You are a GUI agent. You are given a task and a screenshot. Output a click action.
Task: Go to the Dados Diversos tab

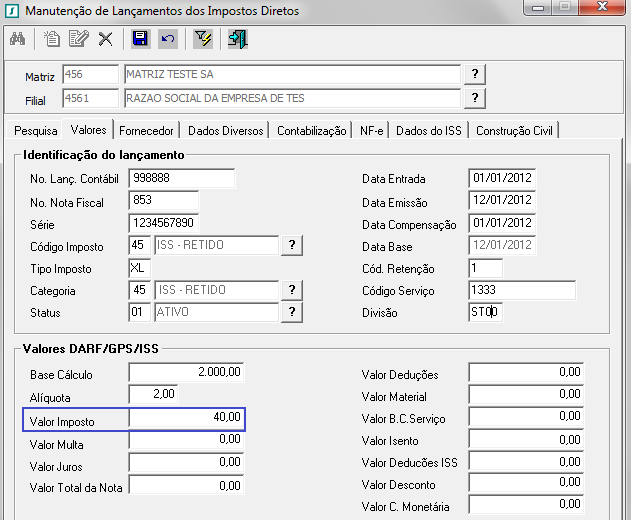point(226,131)
